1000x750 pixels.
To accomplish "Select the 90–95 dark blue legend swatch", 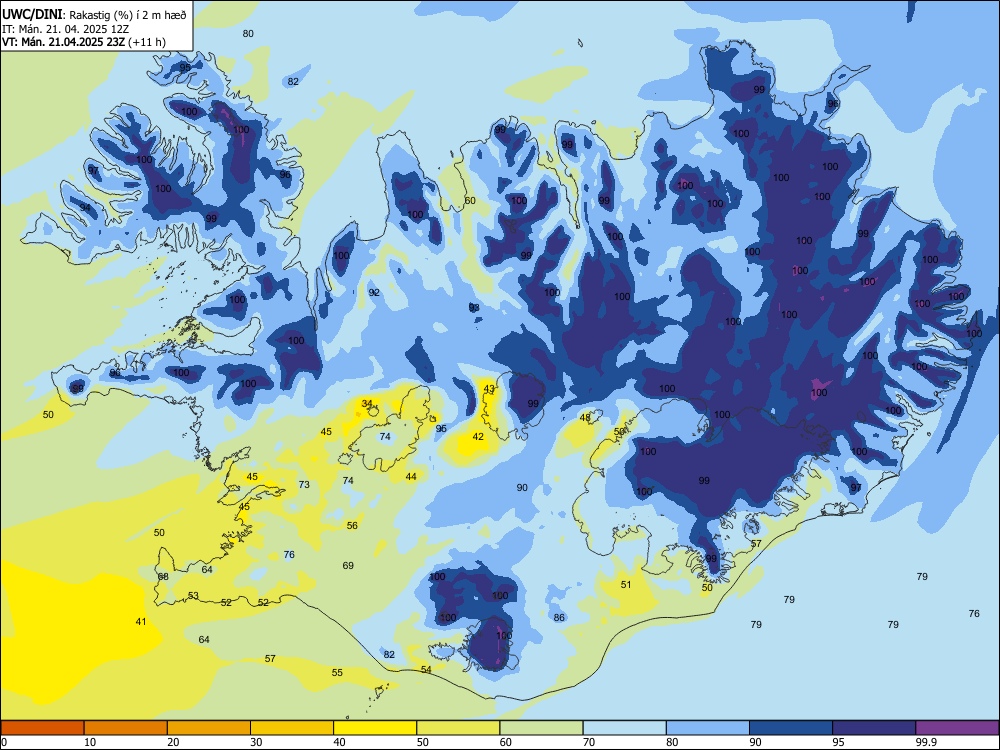I will pos(791,728).
